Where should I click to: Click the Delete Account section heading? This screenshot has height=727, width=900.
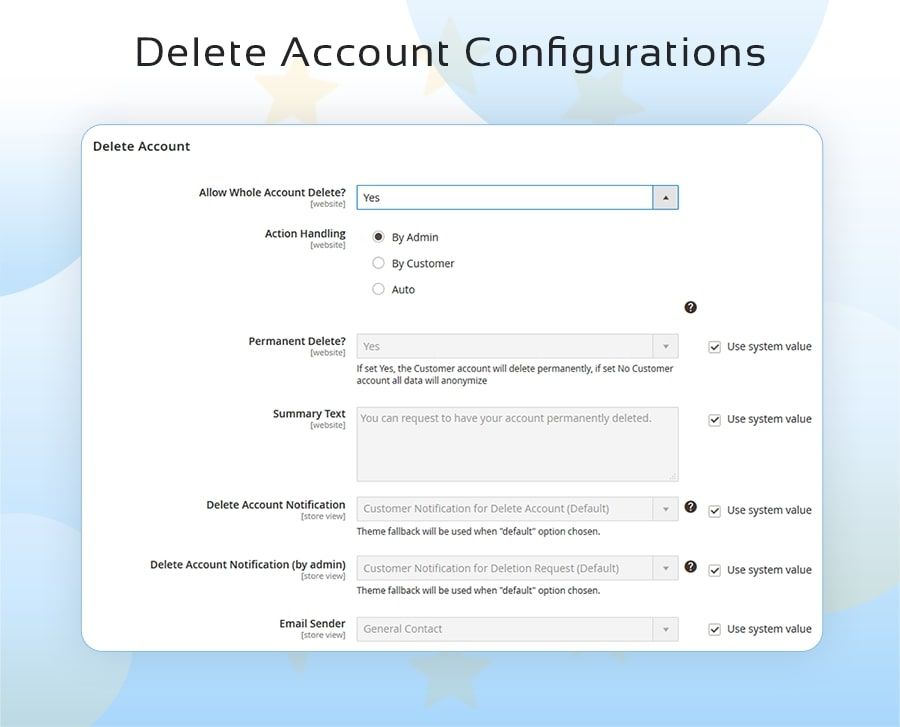(x=141, y=146)
